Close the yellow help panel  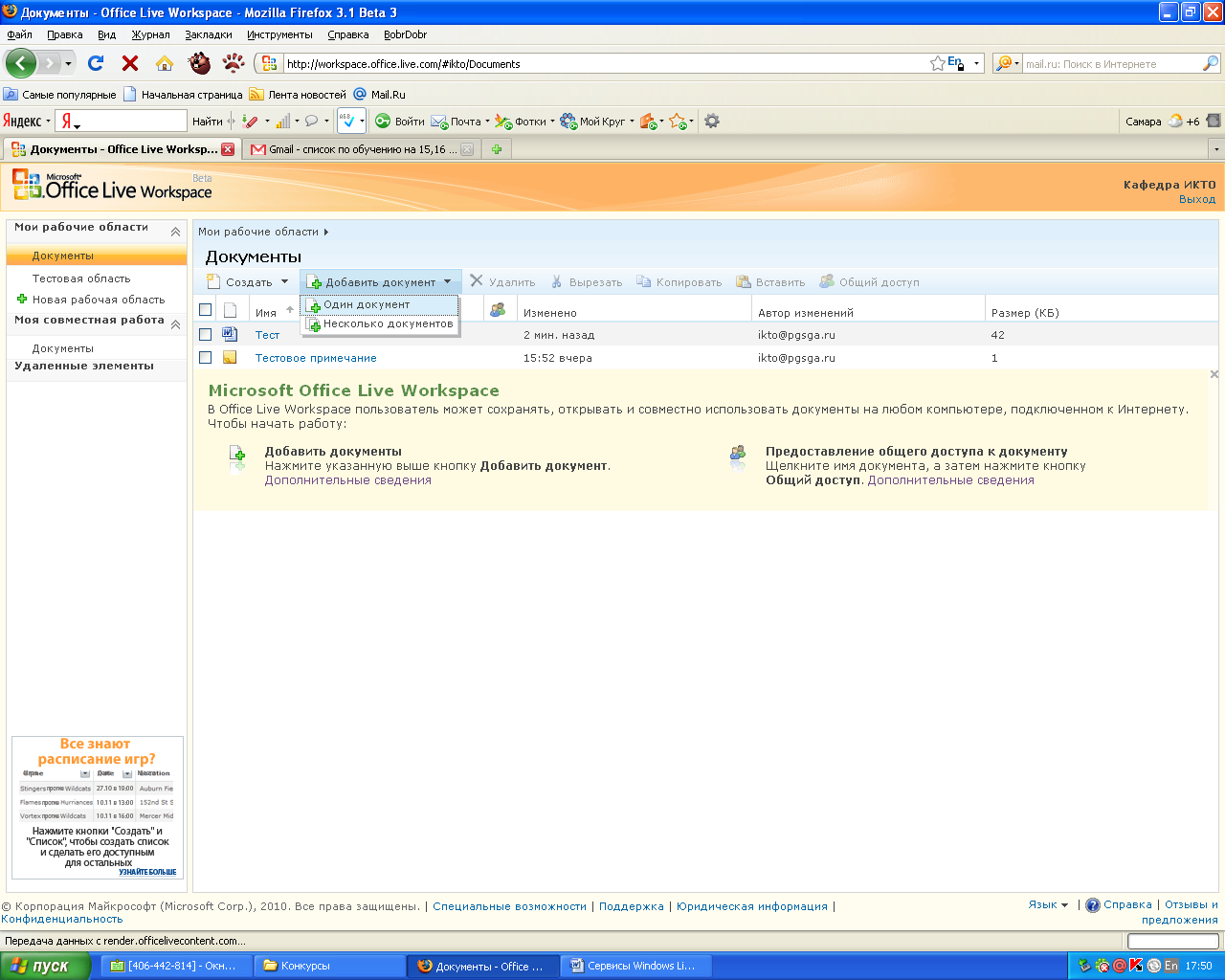[x=1214, y=374]
